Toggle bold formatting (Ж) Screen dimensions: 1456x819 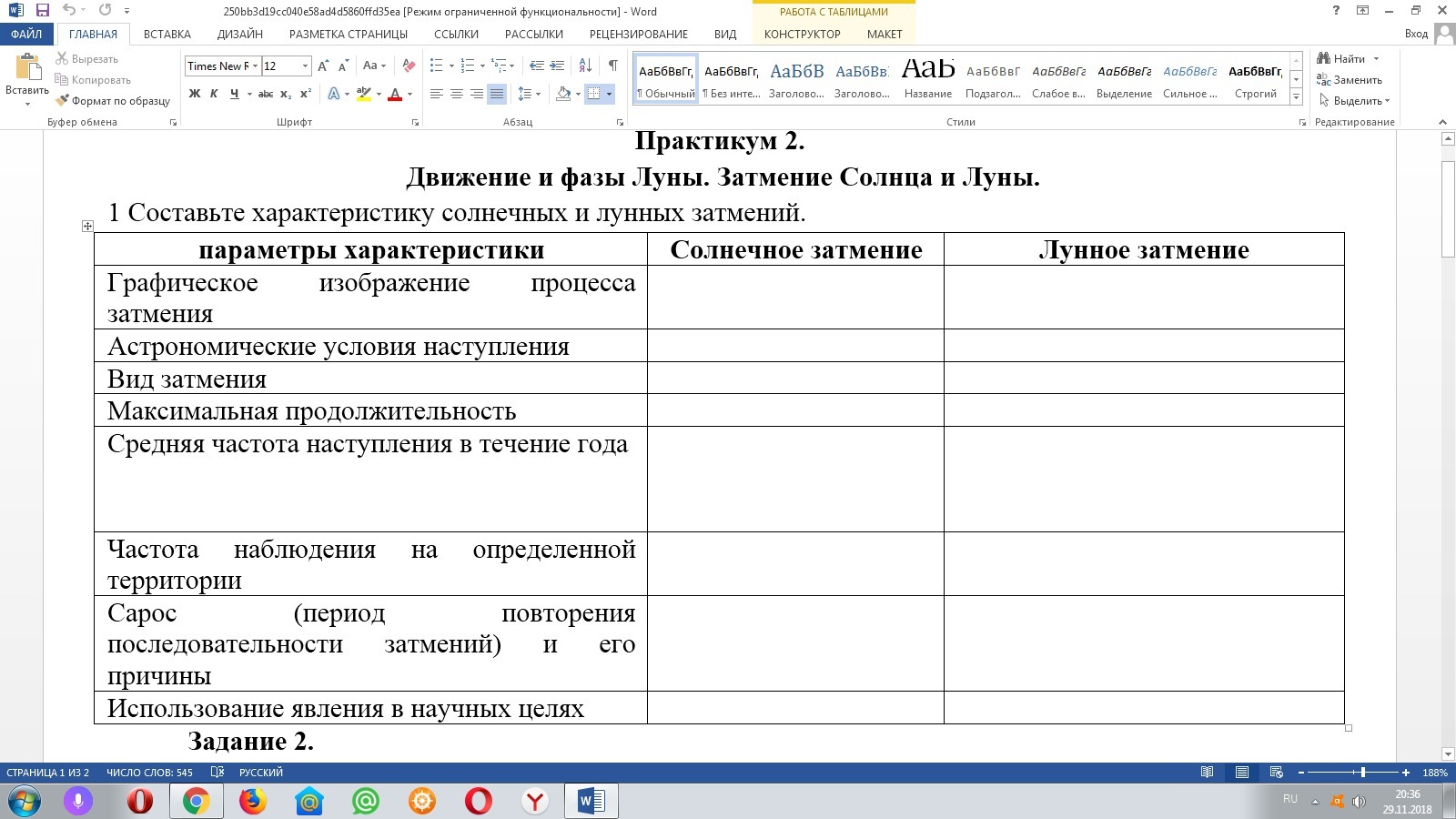(194, 94)
